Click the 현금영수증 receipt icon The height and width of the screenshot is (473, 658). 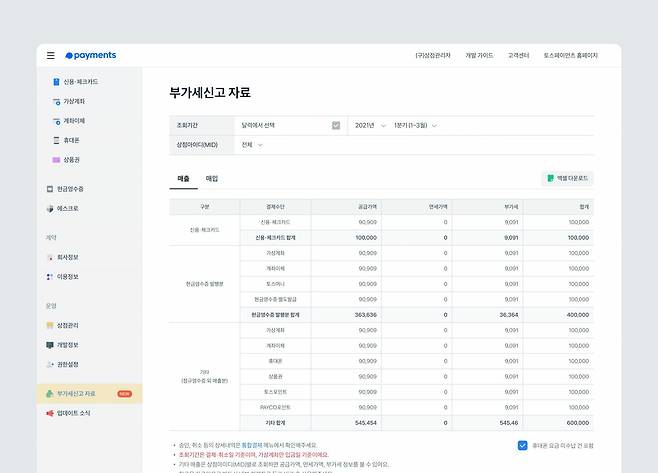point(50,189)
